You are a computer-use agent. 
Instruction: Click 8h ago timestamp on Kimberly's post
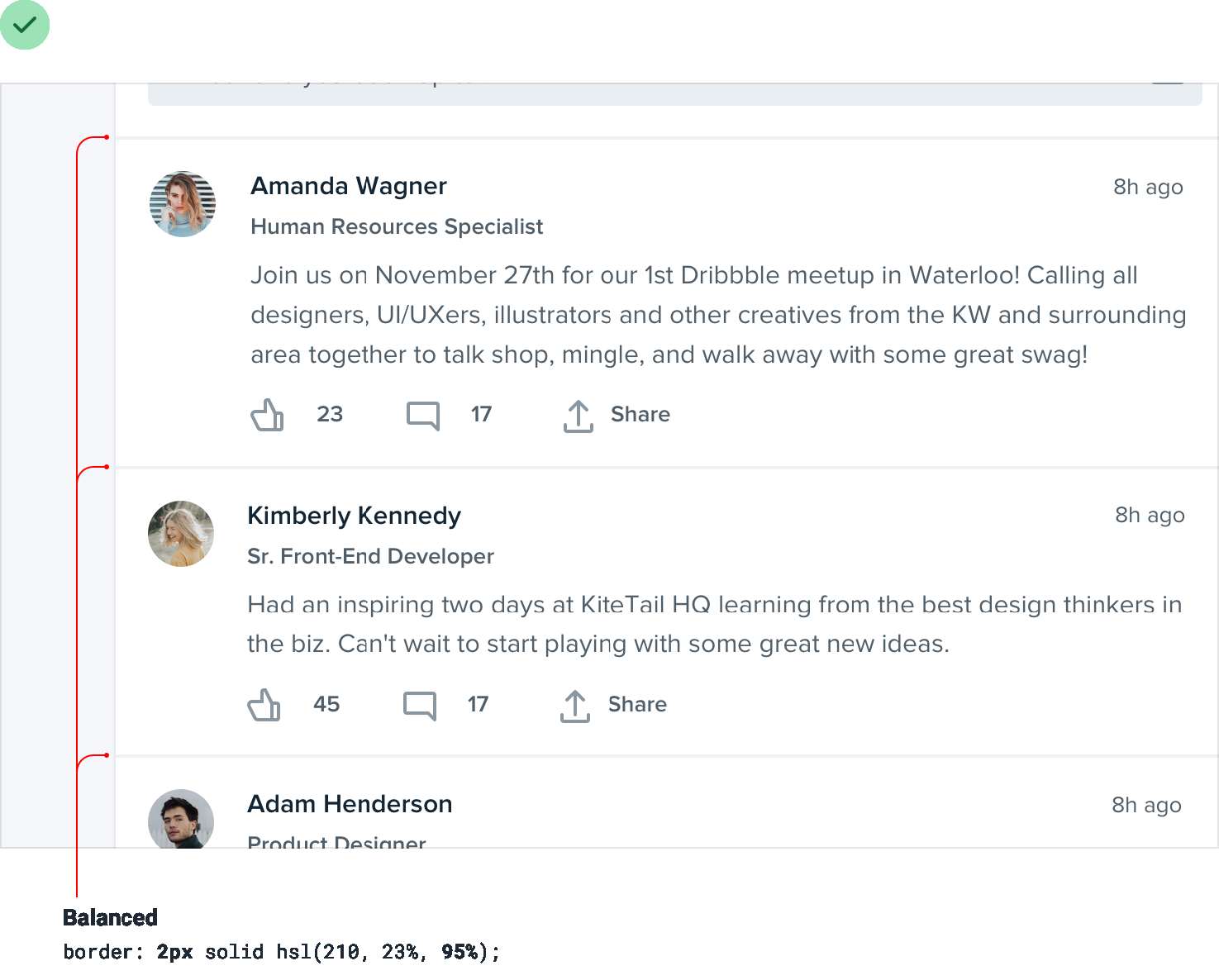(x=1150, y=515)
